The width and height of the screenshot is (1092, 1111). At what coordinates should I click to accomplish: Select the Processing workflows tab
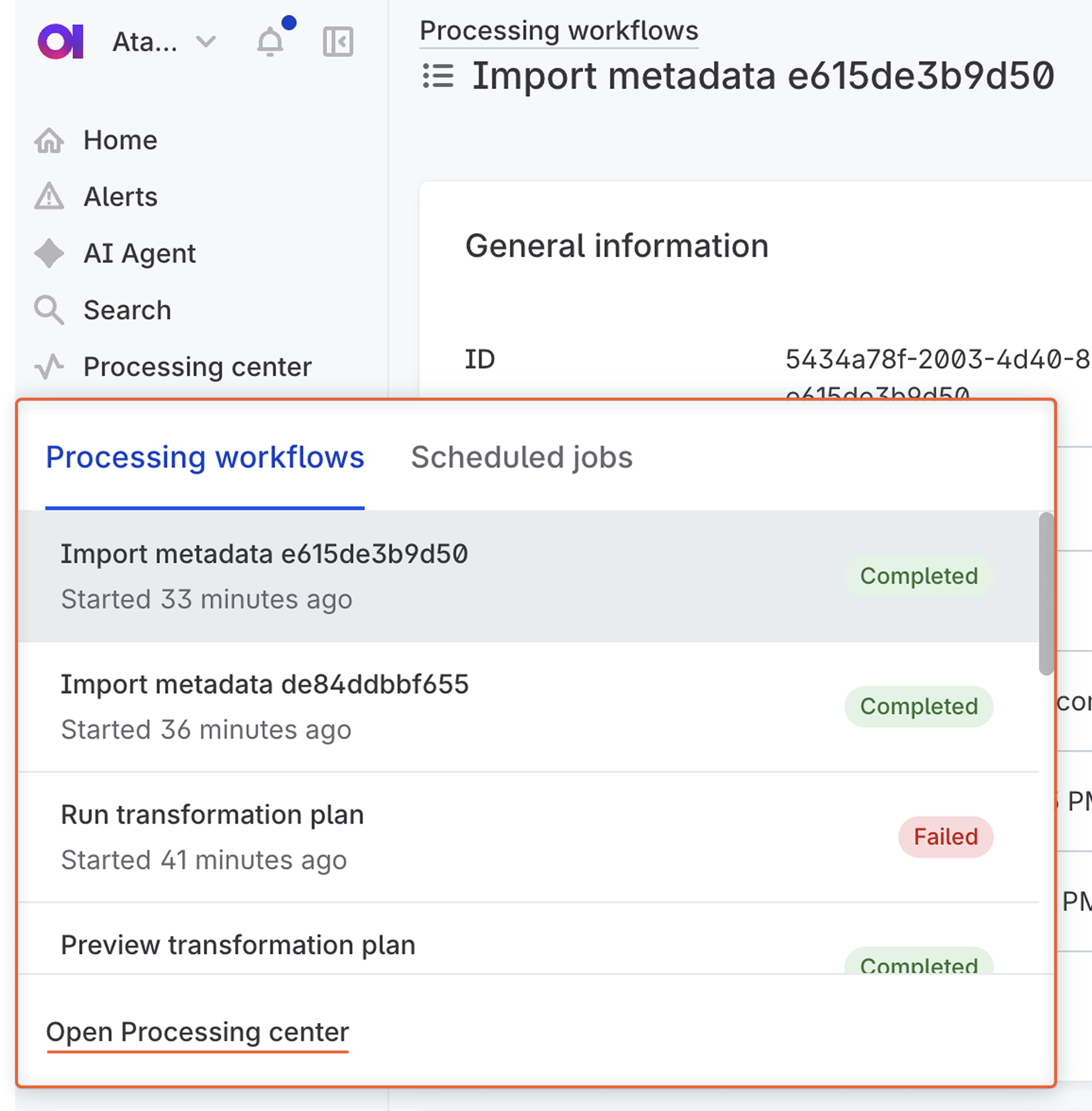pyautogui.click(x=205, y=457)
